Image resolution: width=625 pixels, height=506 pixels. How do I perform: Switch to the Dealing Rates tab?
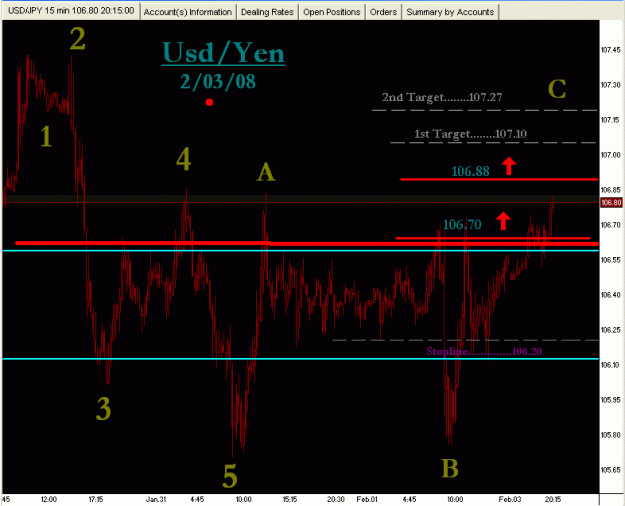click(267, 12)
